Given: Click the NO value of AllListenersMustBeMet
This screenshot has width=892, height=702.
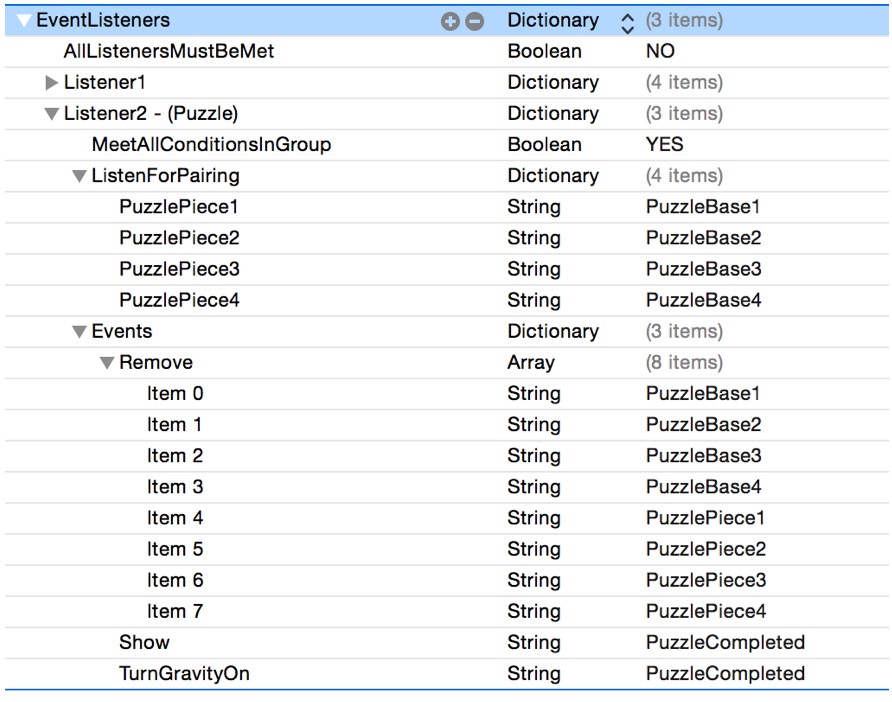Looking at the screenshot, I should (660, 51).
